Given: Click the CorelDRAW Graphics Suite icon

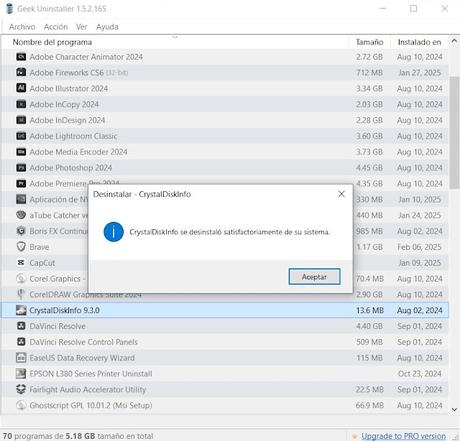Looking at the screenshot, I should 21,294.
